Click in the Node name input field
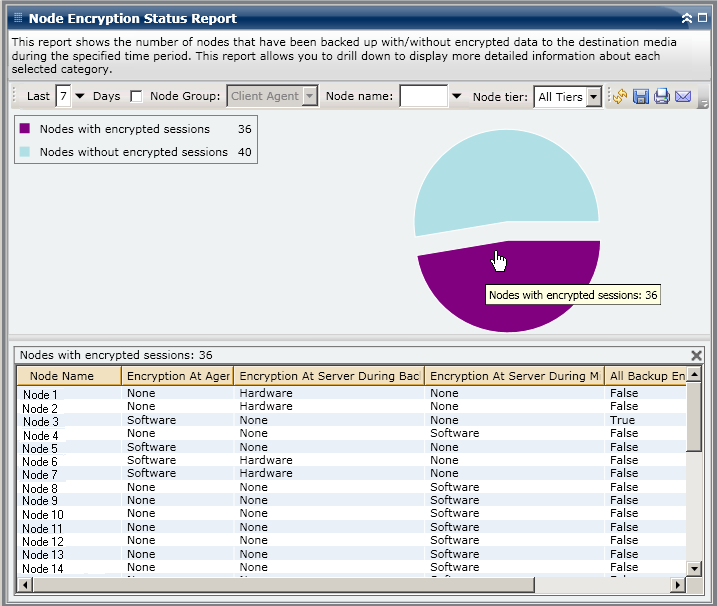 click(423, 97)
